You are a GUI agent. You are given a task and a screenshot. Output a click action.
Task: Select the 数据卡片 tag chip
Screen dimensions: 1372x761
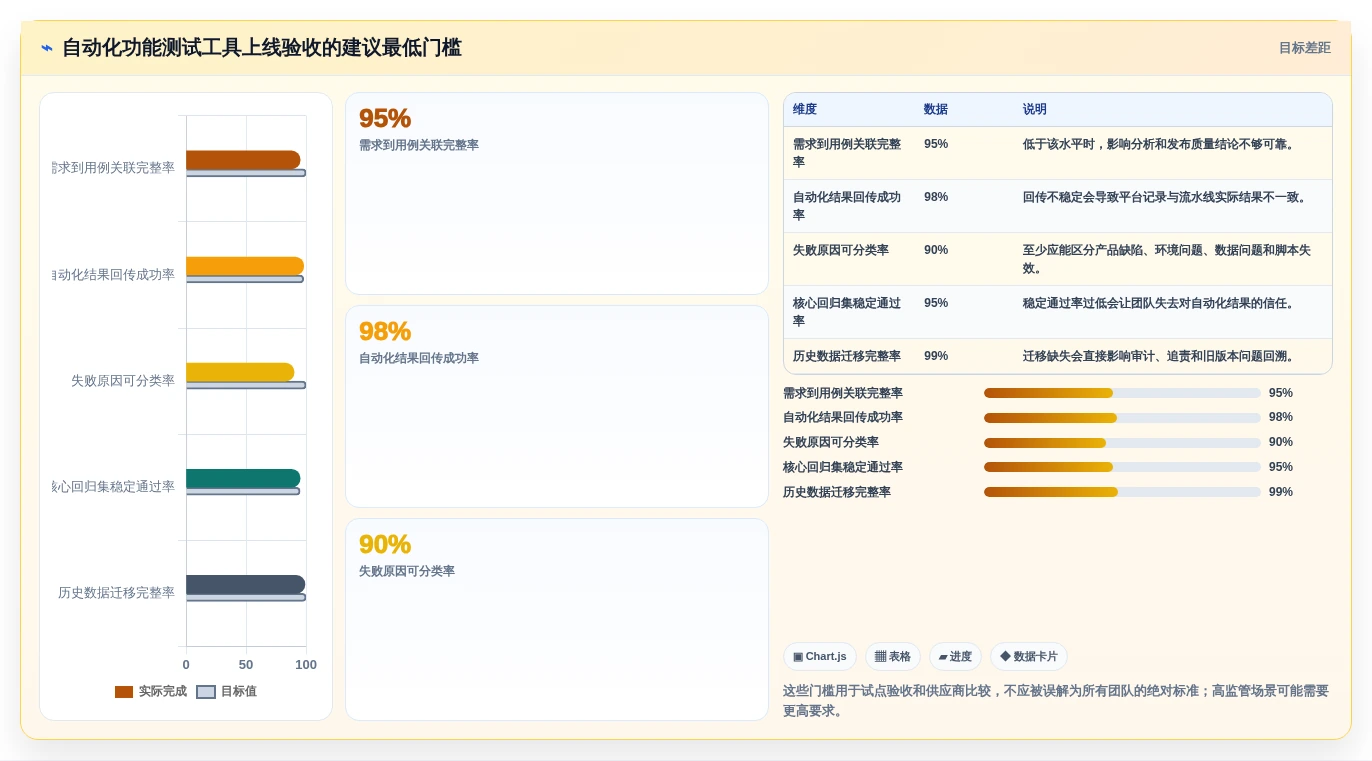1029,657
